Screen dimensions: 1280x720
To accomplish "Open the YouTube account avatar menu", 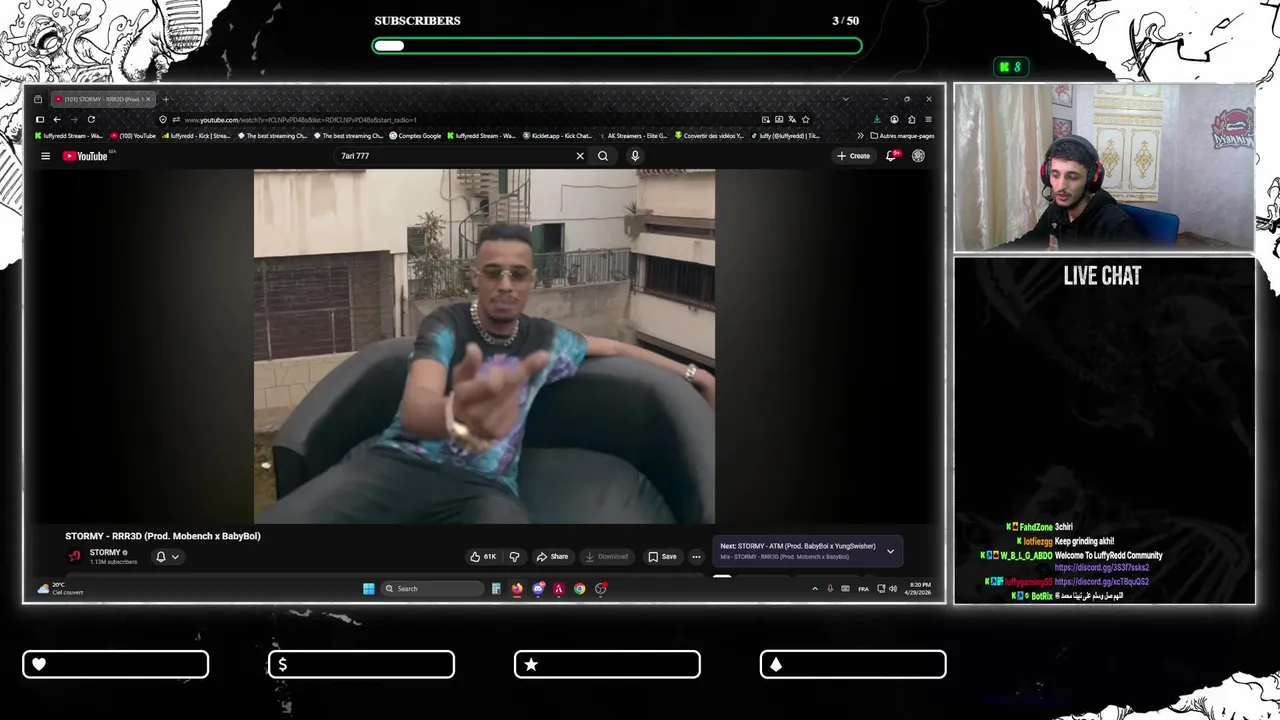I will click(918, 156).
